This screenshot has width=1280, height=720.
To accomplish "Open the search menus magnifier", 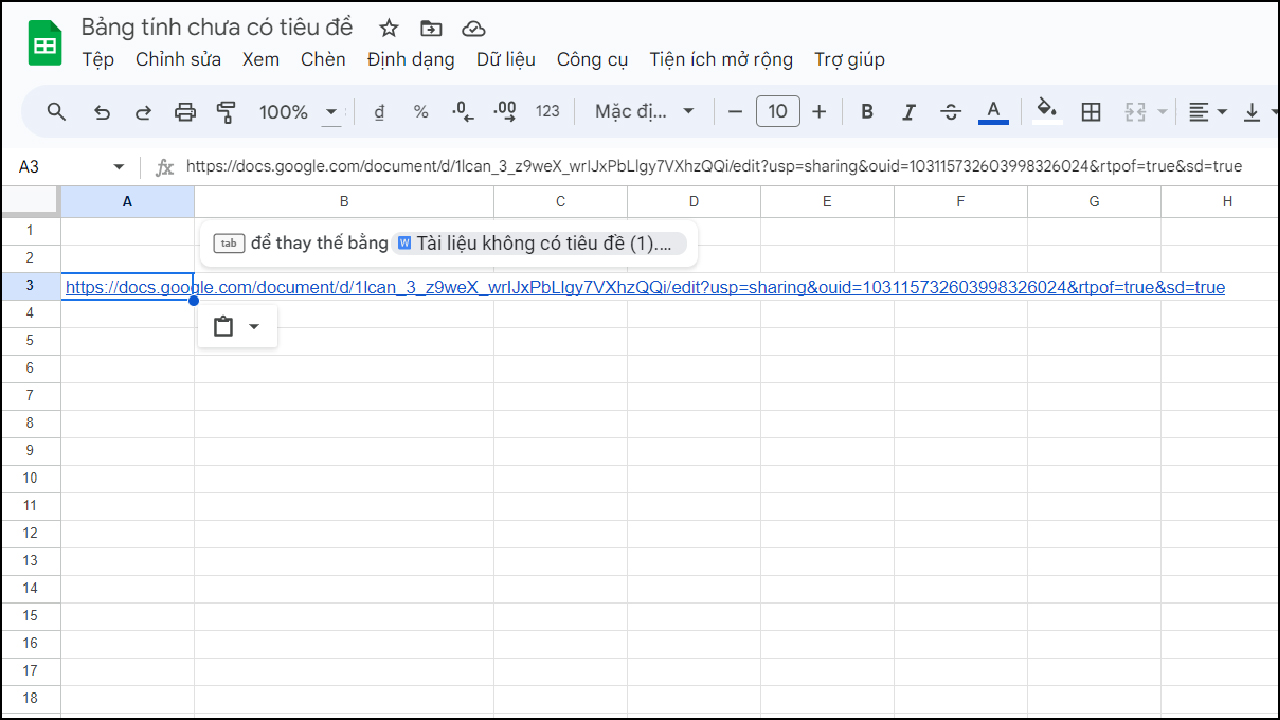I will point(57,112).
